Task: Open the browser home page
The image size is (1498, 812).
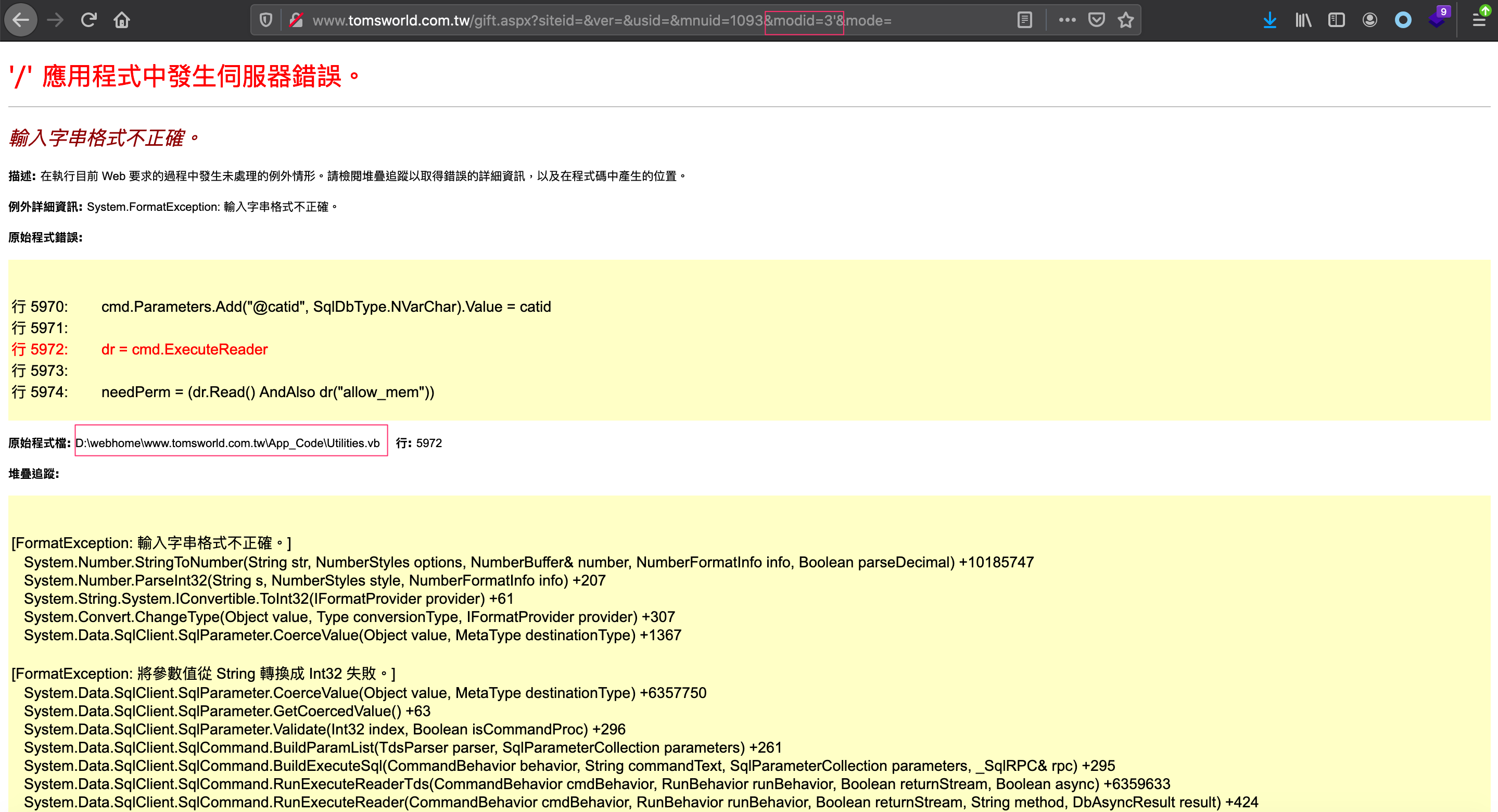Action: (122, 20)
